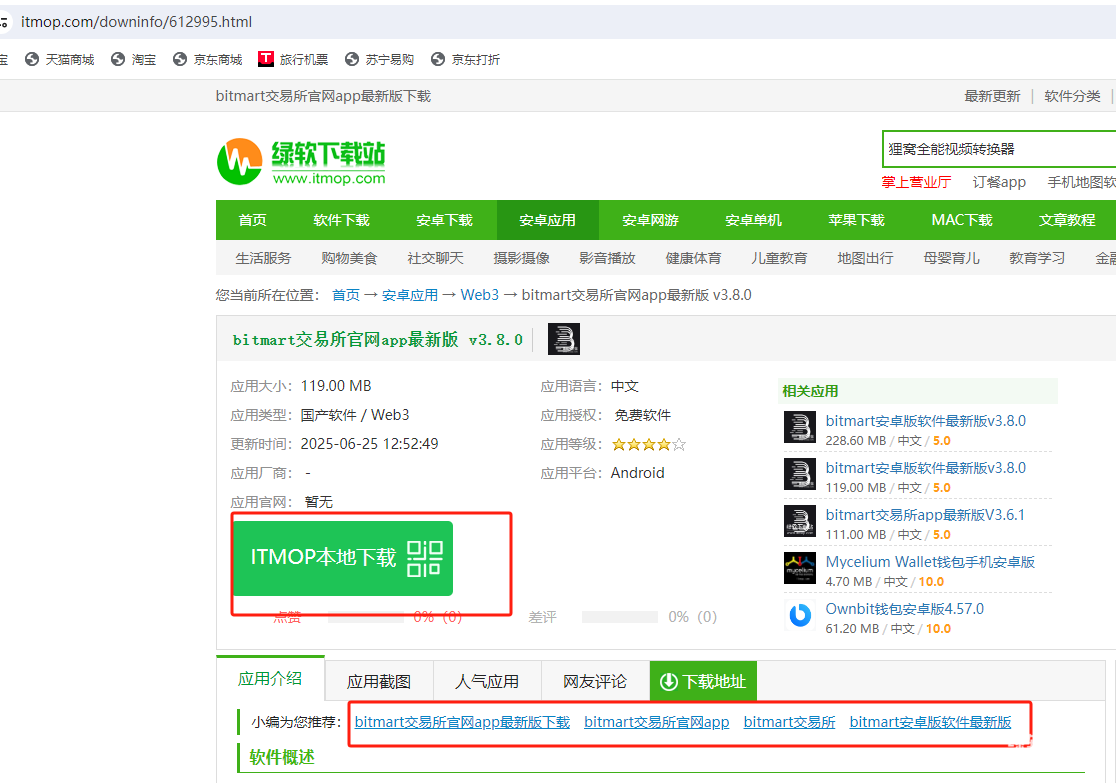1116x783 pixels.
Task: Open the bitmart交易所官网app recommended link
Action: click(x=656, y=722)
